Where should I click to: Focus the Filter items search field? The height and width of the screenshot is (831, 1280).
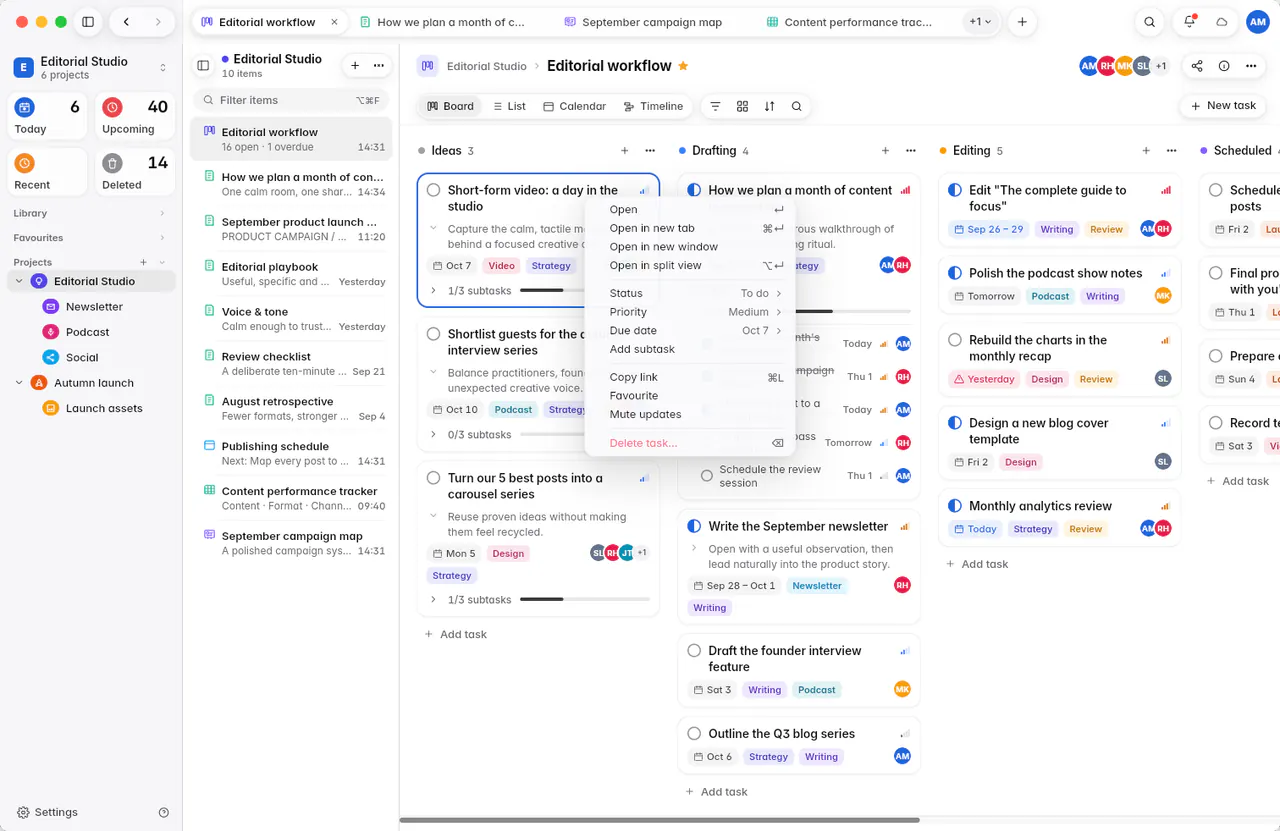click(289, 100)
